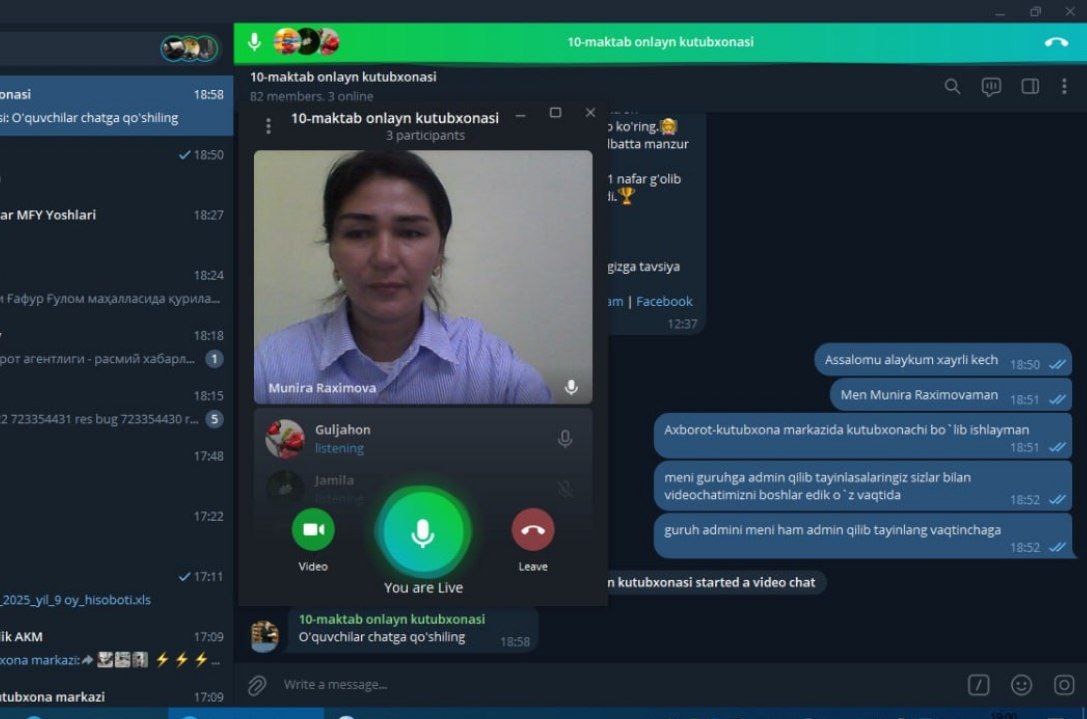Viewport: 1087px width, 719px height.
Task: Leave the video chat
Action: coord(532,530)
